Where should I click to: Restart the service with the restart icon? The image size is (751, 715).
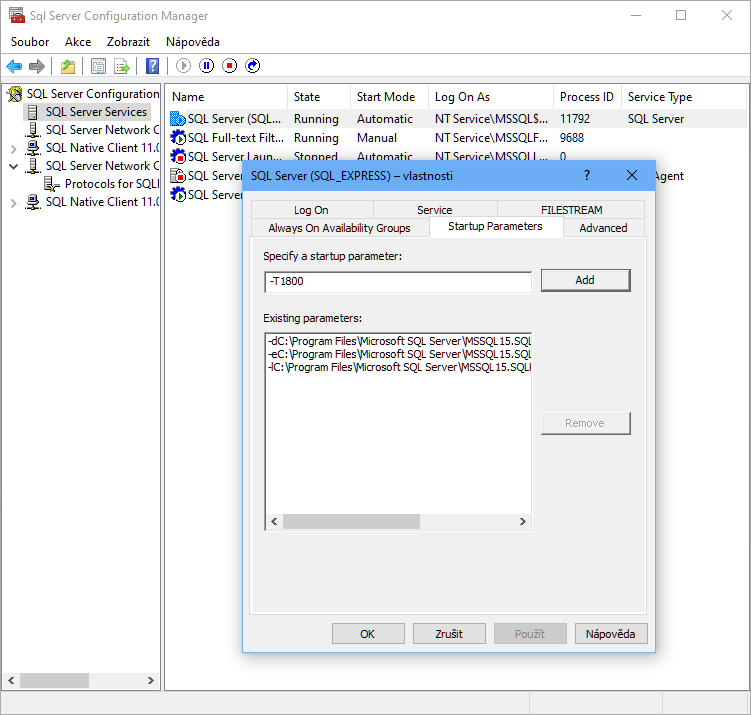coord(252,66)
